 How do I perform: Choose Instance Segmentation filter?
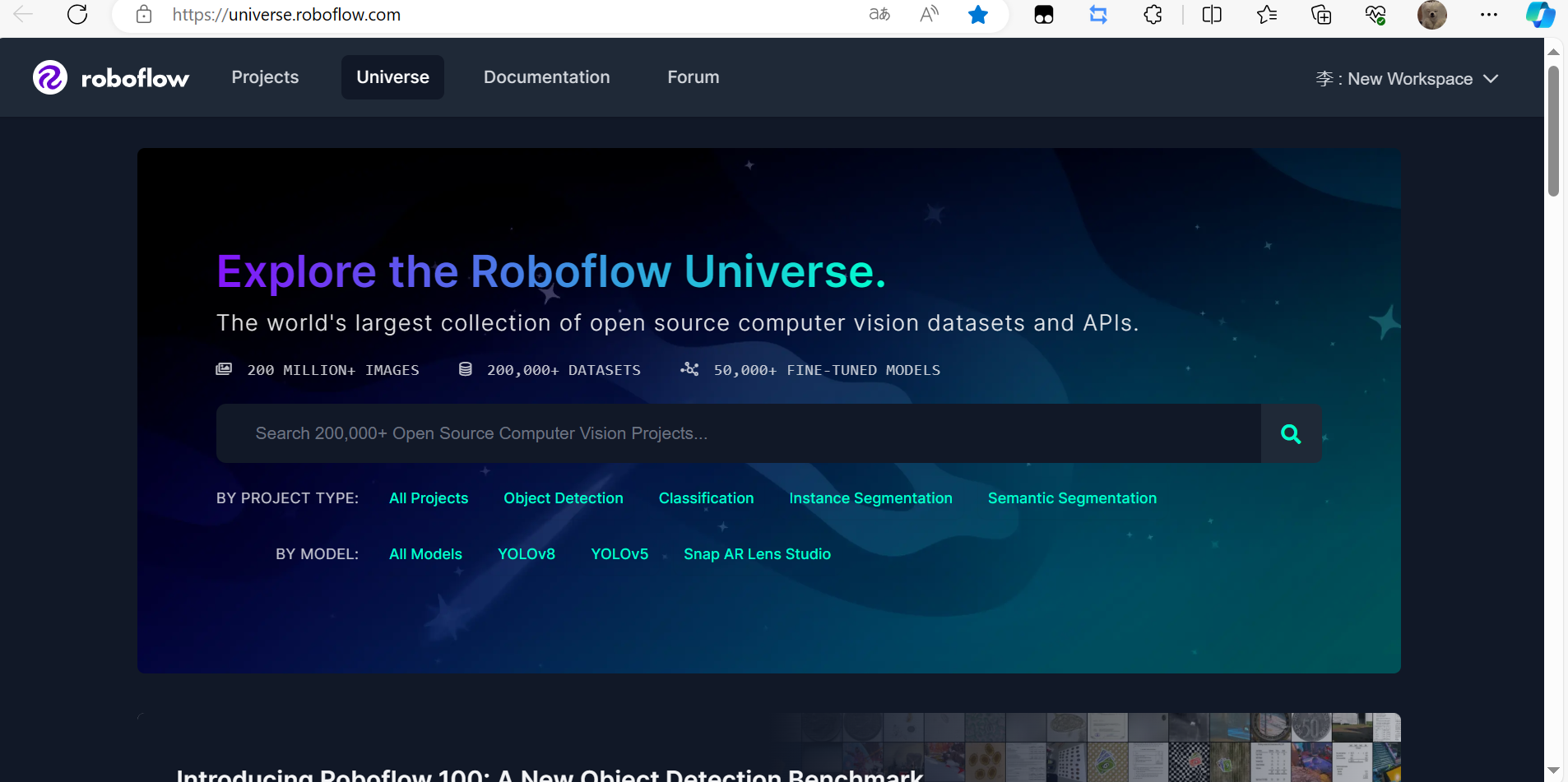[871, 498]
